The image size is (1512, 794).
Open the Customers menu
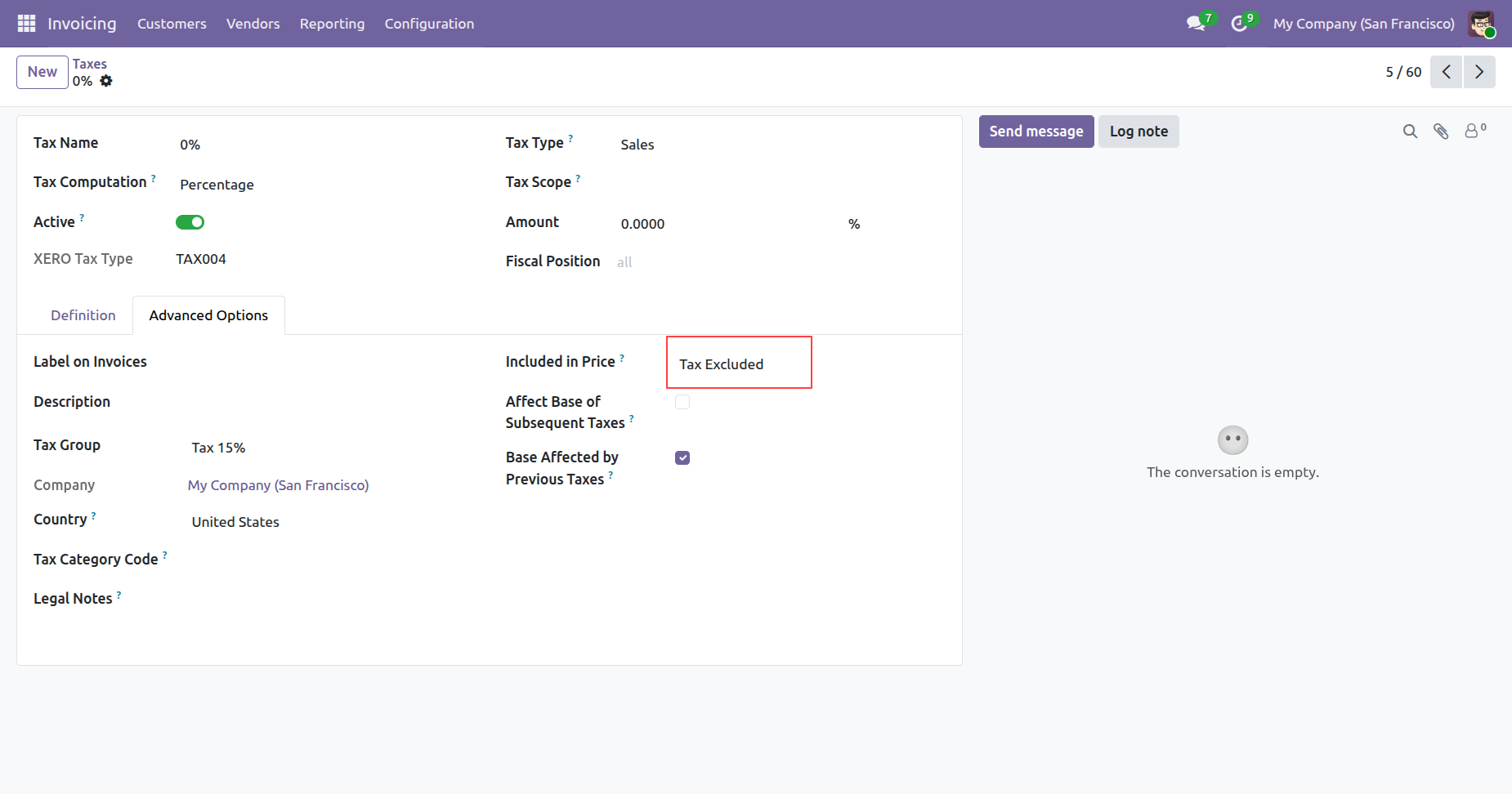click(x=172, y=24)
